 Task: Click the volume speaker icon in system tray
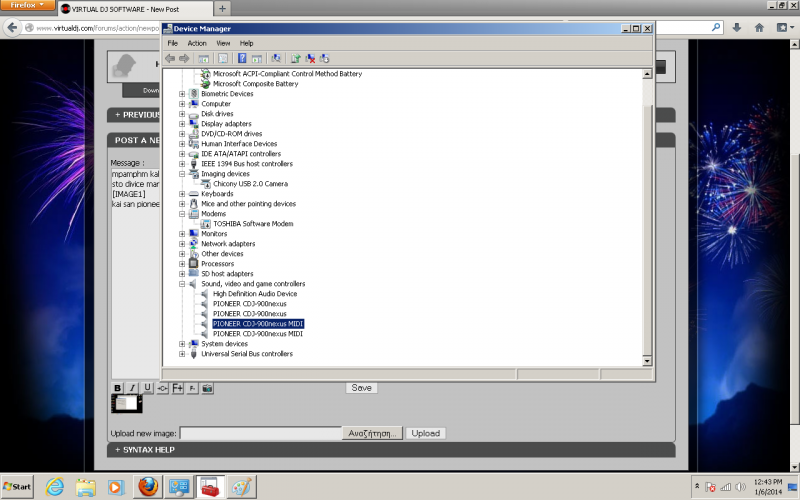pyautogui.click(x=740, y=487)
